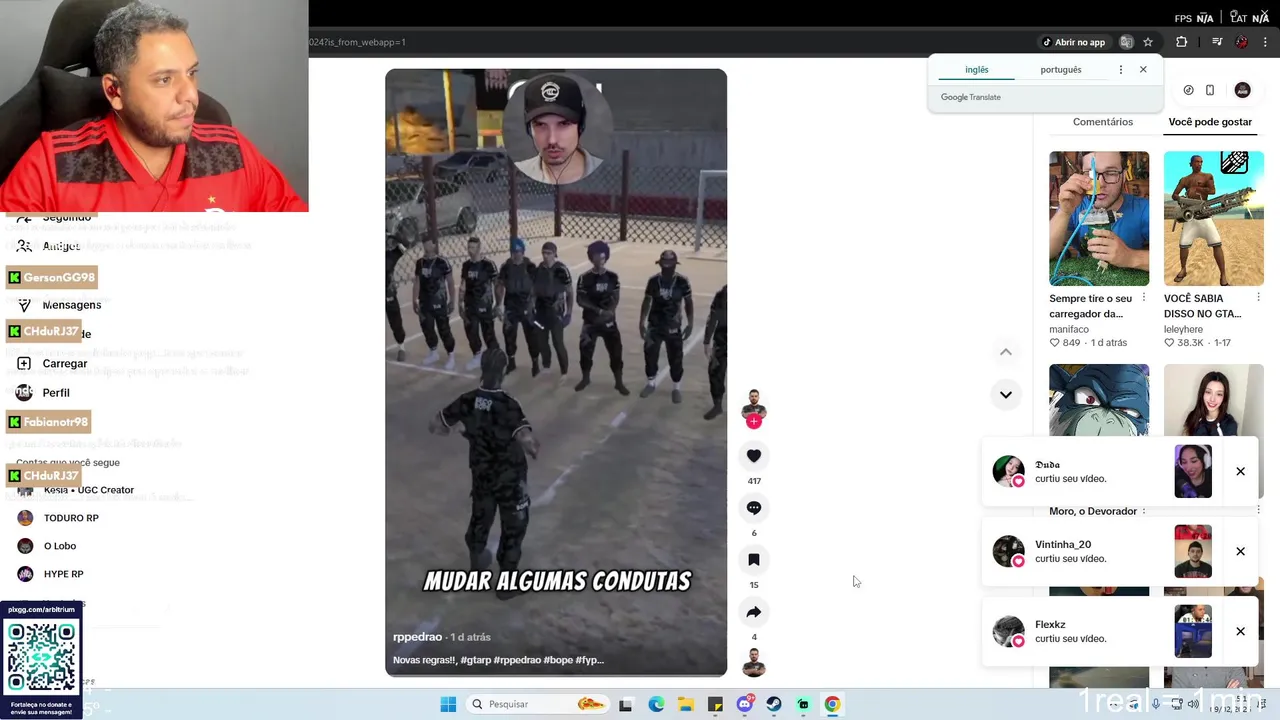Open 'VOCÊ SABIA DISSO NO GTA...' title
Image resolution: width=1280 pixels, height=720 pixels.
coord(1203,306)
